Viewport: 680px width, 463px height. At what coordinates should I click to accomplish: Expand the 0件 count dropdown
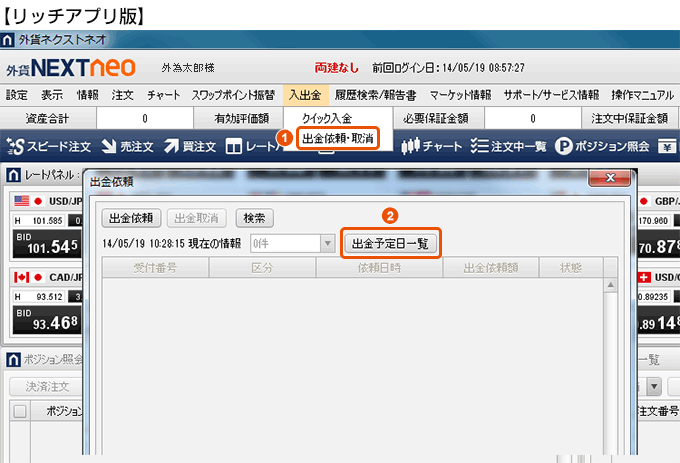pyautogui.click(x=326, y=243)
